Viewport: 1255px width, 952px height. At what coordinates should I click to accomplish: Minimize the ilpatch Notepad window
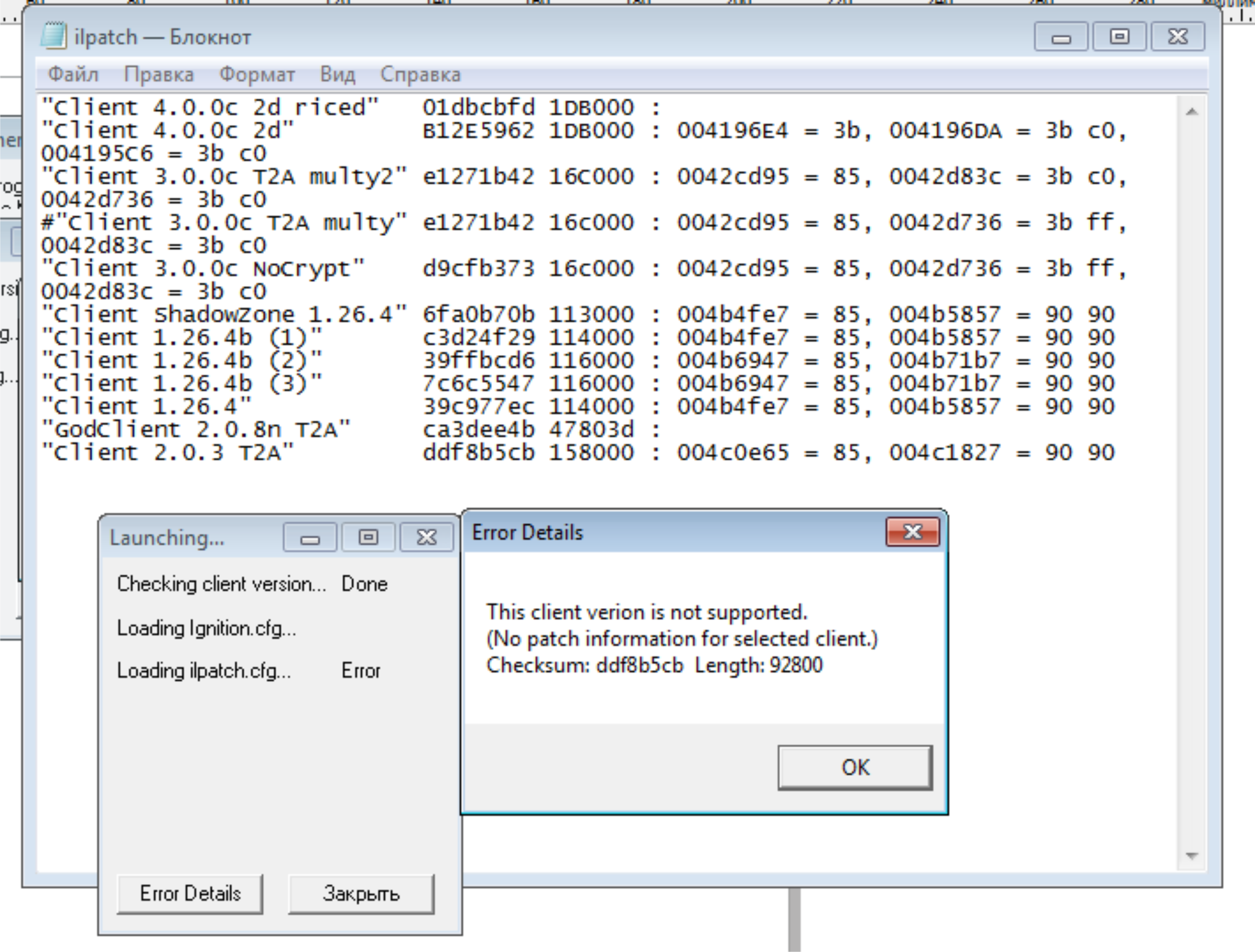[x=1061, y=37]
